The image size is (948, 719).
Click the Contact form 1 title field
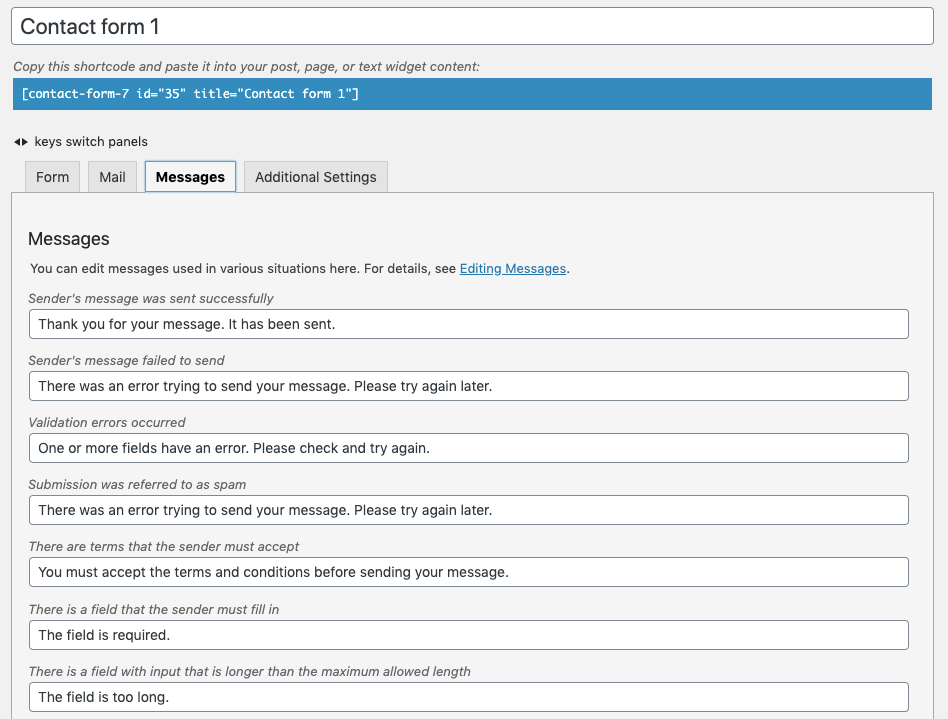click(x=472, y=27)
